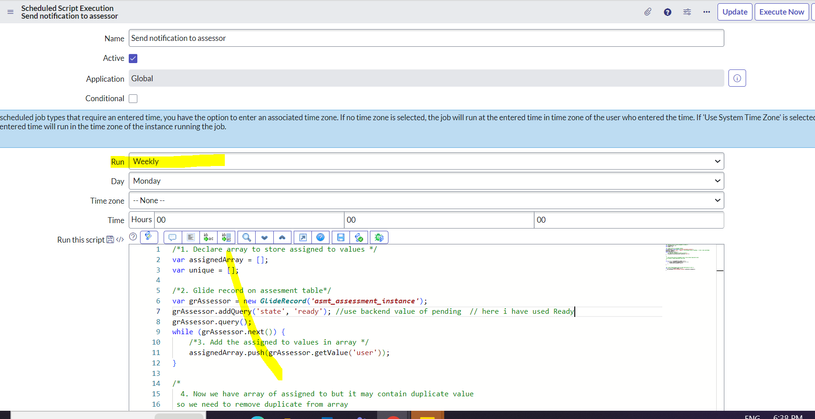Click the comment '/*2. Glide record on assesment table*/'
The image size is (815, 419).
(252, 291)
